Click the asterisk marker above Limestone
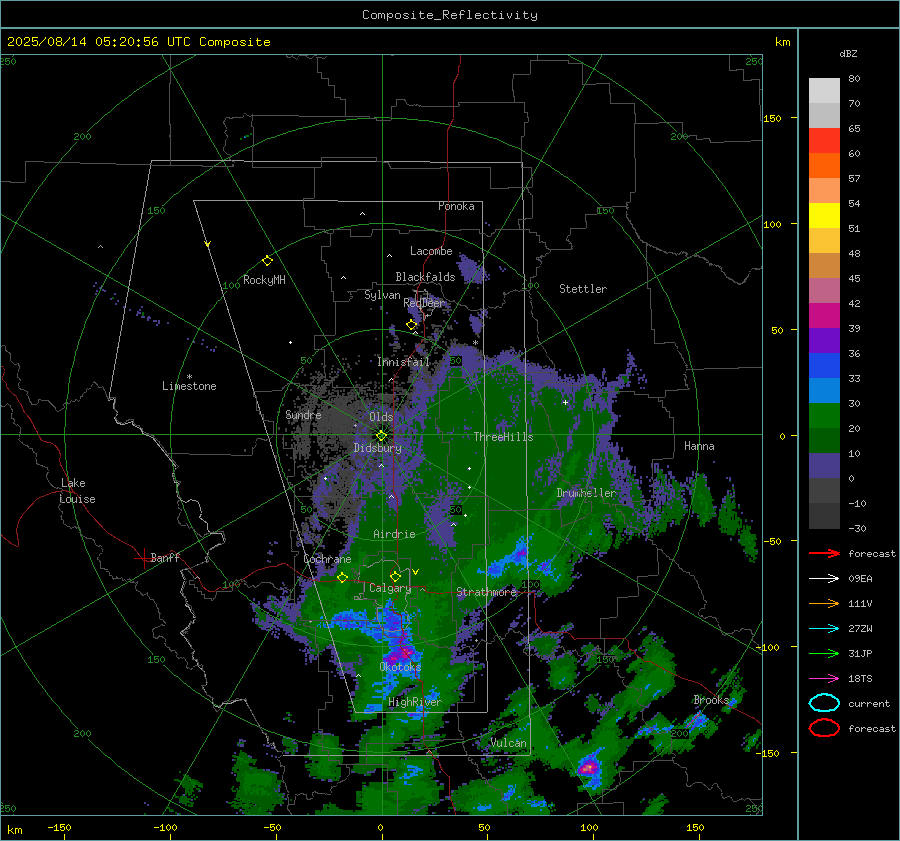The image size is (900, 841). click(189, 377)
